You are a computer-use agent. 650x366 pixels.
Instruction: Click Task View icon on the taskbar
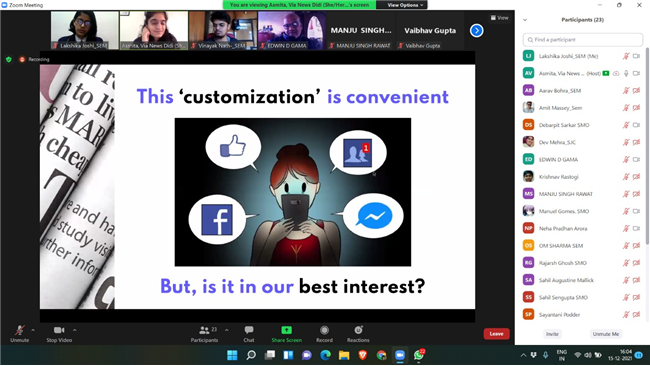point(270,355)
